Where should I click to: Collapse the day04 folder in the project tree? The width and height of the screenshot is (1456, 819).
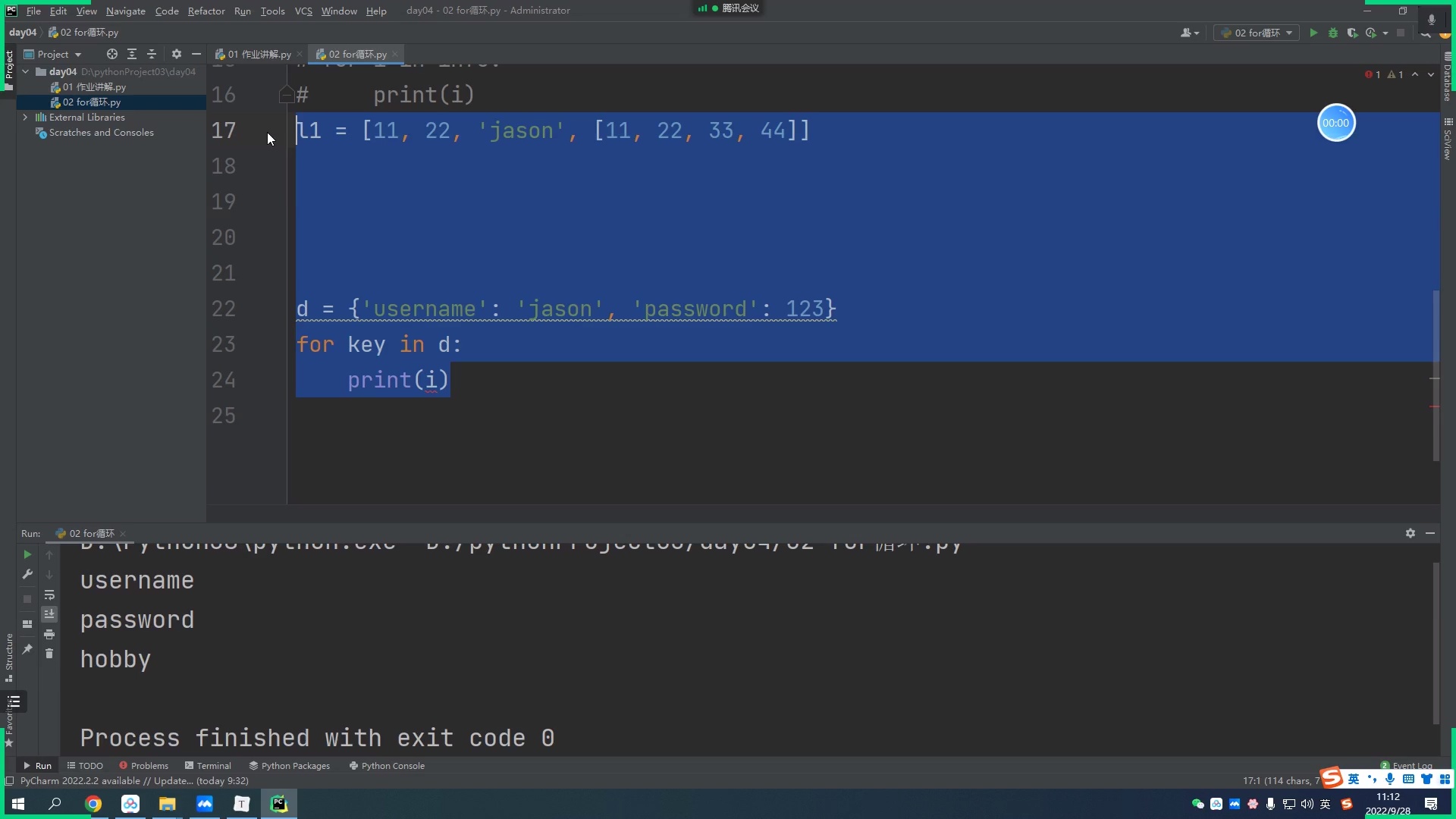[x=26, y=71]
